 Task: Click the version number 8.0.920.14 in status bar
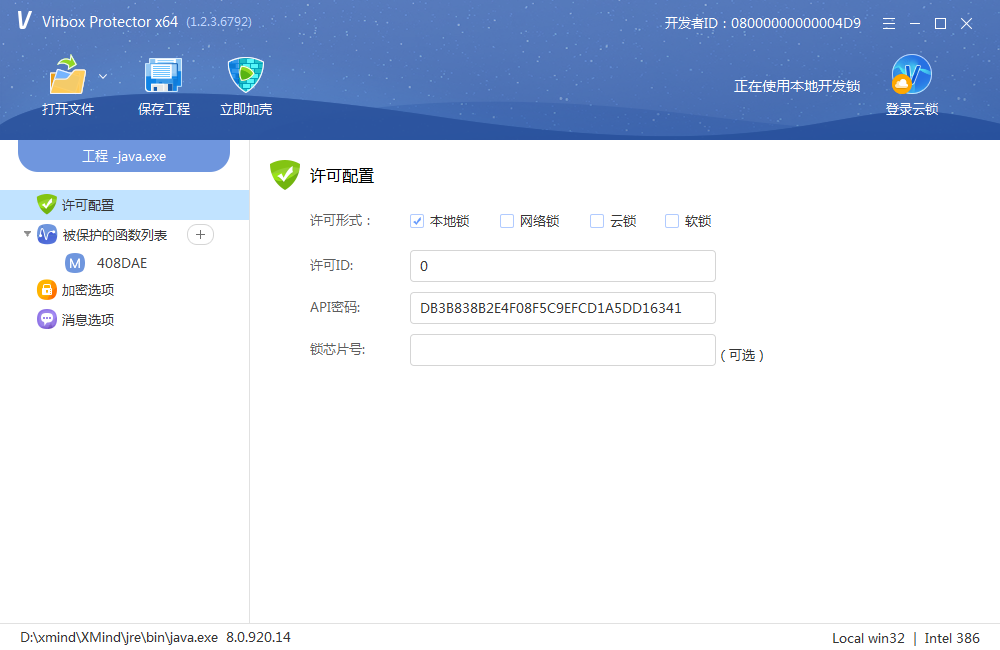point(258,637)
